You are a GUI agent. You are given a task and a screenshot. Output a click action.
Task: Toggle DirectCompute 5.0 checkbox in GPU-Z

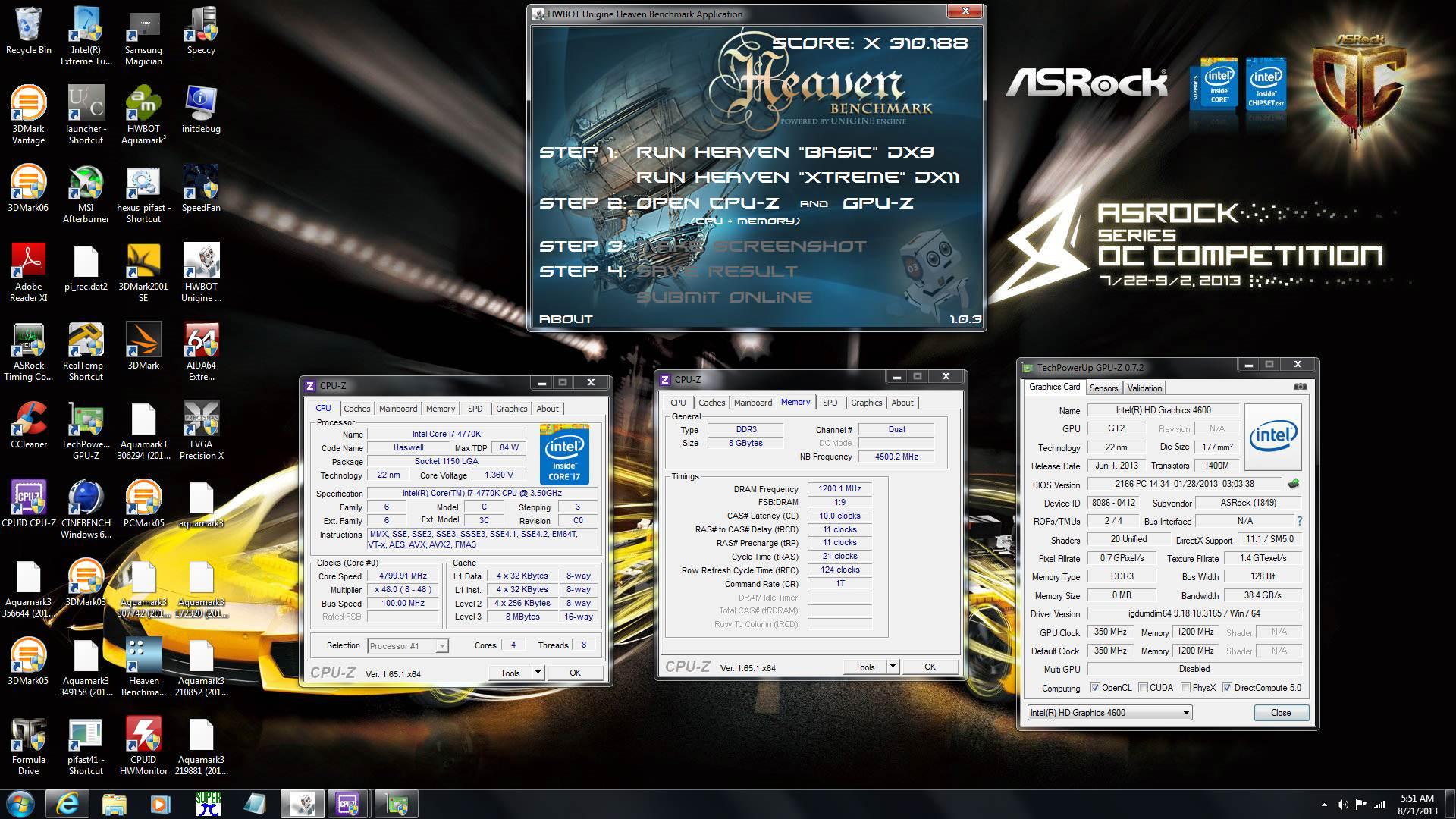[1227, 688]
